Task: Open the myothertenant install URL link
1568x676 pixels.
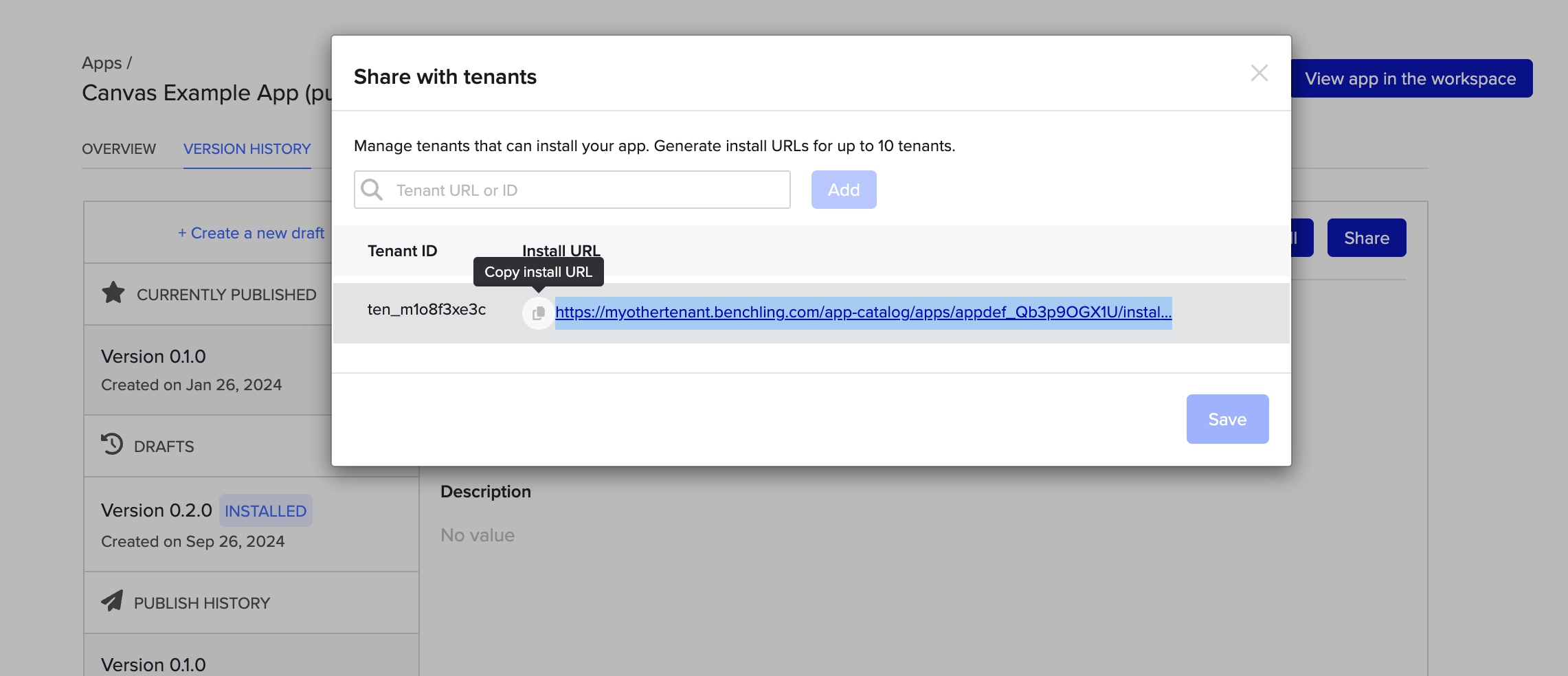Action: (x=863, y=313)
